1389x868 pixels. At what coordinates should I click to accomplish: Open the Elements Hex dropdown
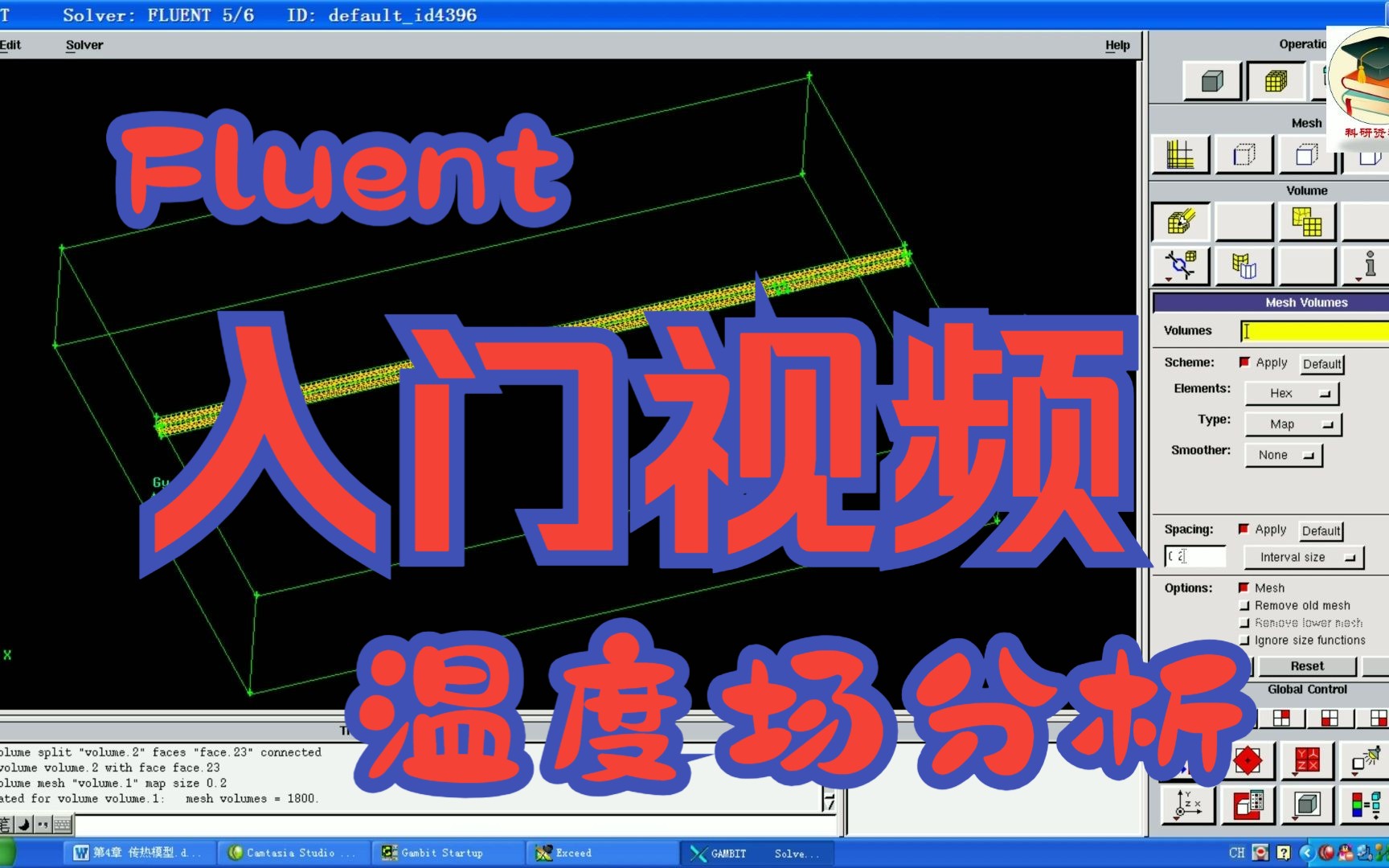pyautogui.click(x=1291, y=393)
